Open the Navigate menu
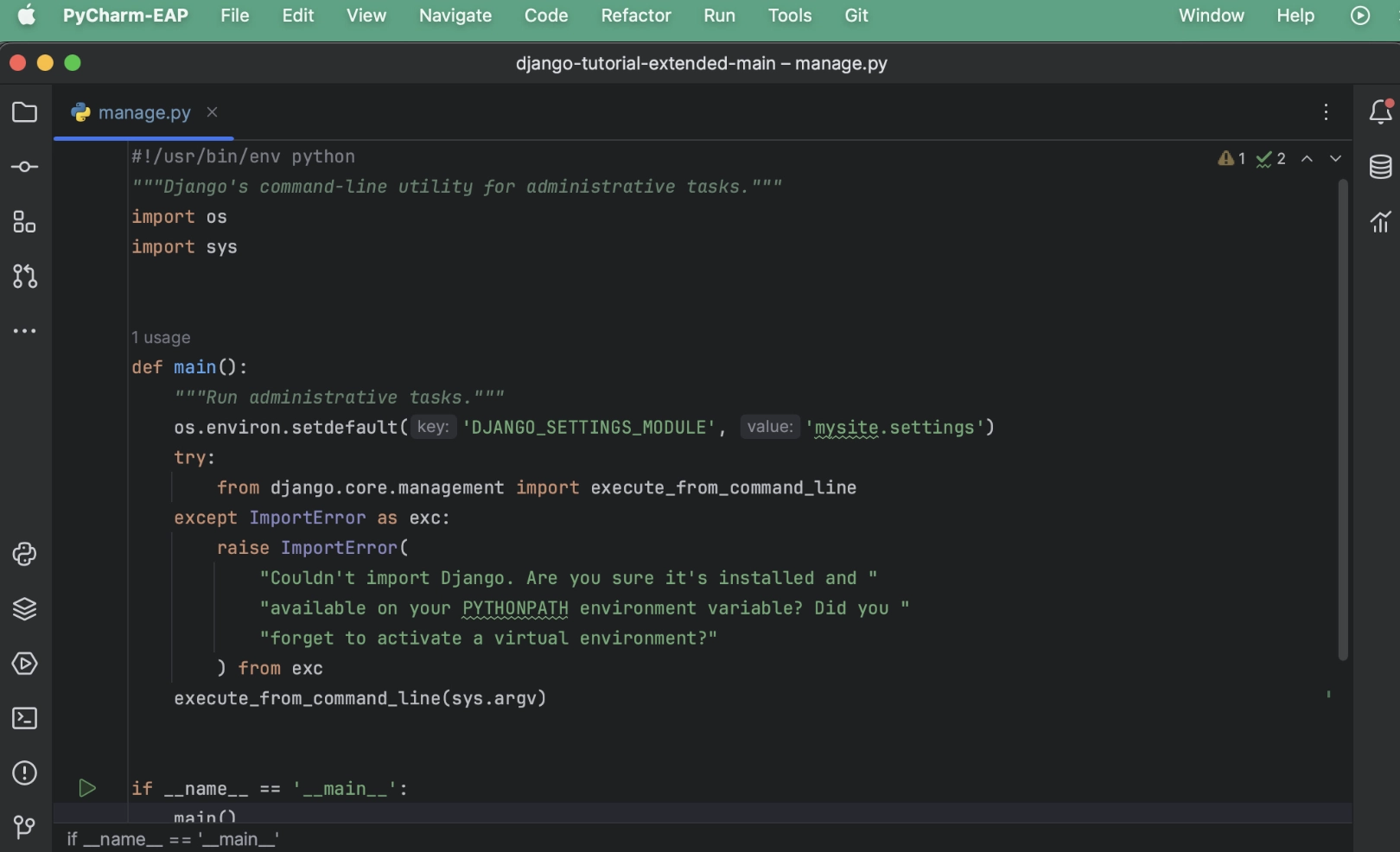This screenshot has height=852, width=1400. click(455, 16)
